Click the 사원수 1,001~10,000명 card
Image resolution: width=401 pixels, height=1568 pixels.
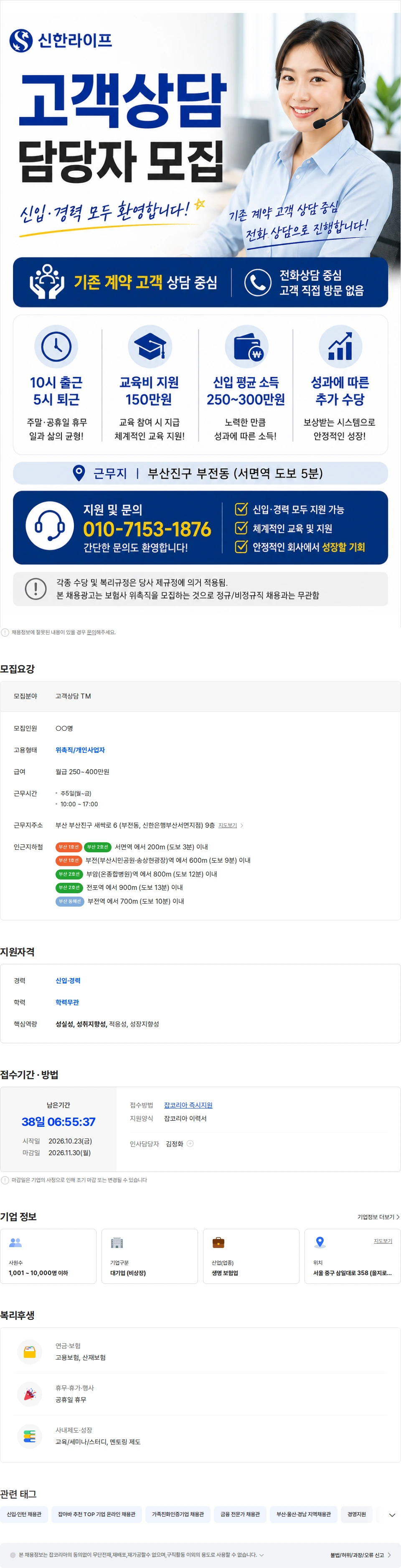[x=48, y=1256]
